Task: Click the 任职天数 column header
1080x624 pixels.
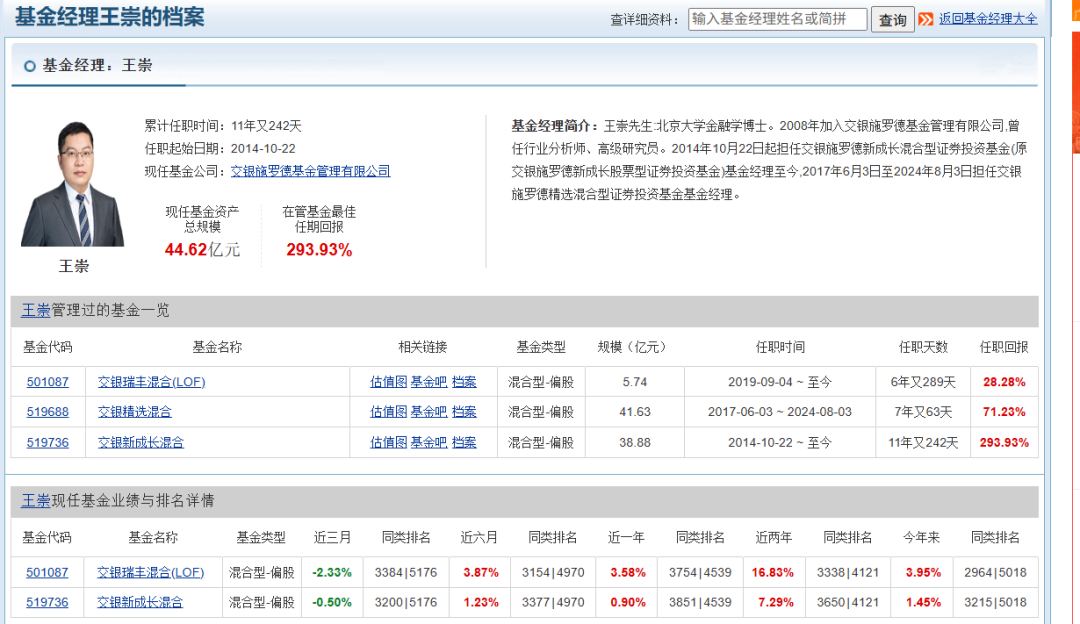Action: coord(923,347)
